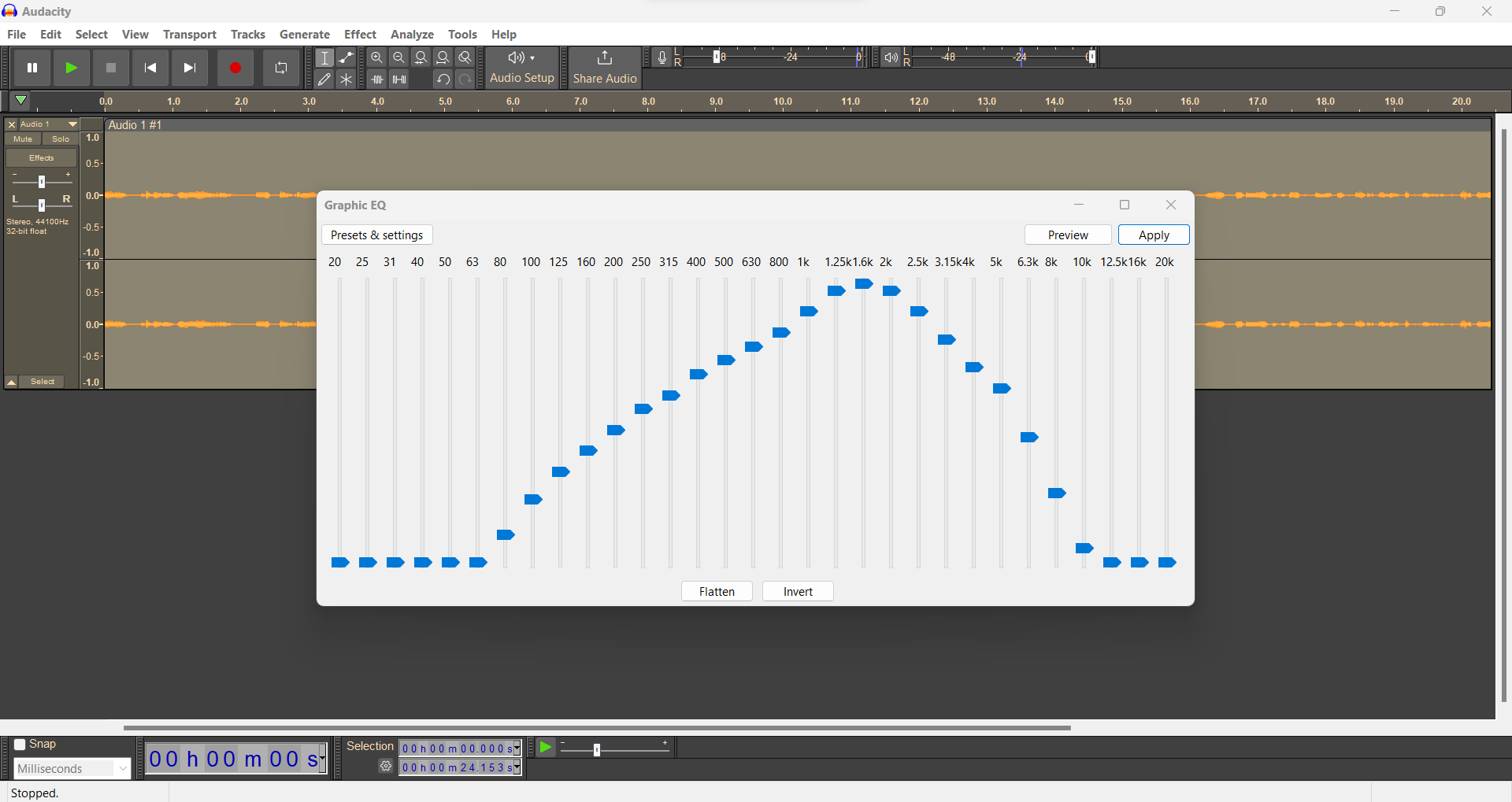The height and width of the screenshot is (802, 1512).
Task: Open selection start time format dropdown
Action: [517, 748]
